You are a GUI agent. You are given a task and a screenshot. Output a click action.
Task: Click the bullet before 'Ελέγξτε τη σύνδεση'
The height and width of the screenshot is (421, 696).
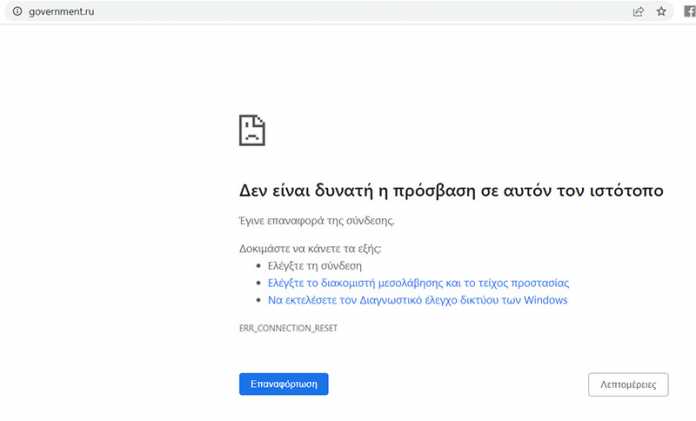pos(260,267)
